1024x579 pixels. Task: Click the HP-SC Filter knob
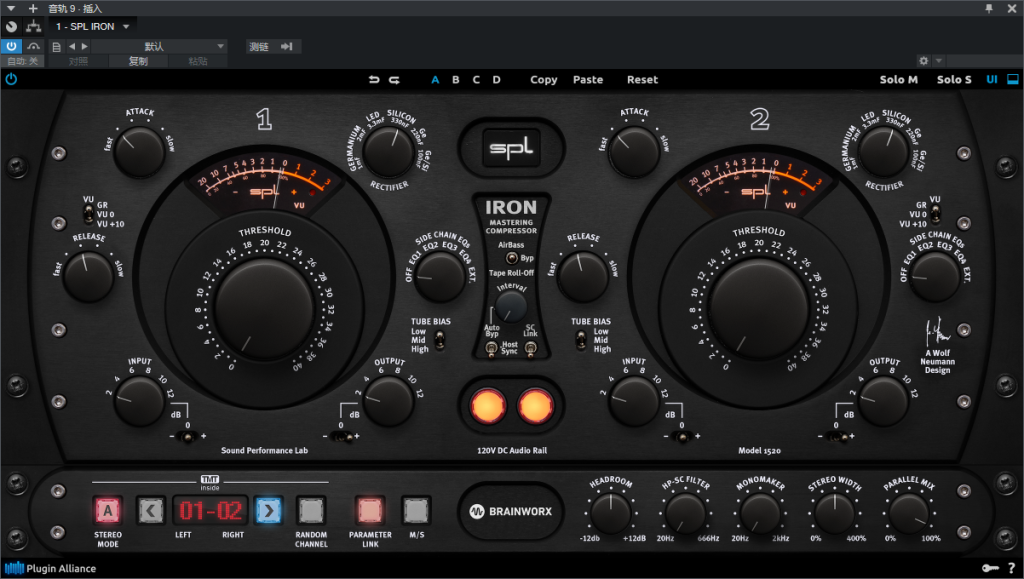(x=685, y=513)
